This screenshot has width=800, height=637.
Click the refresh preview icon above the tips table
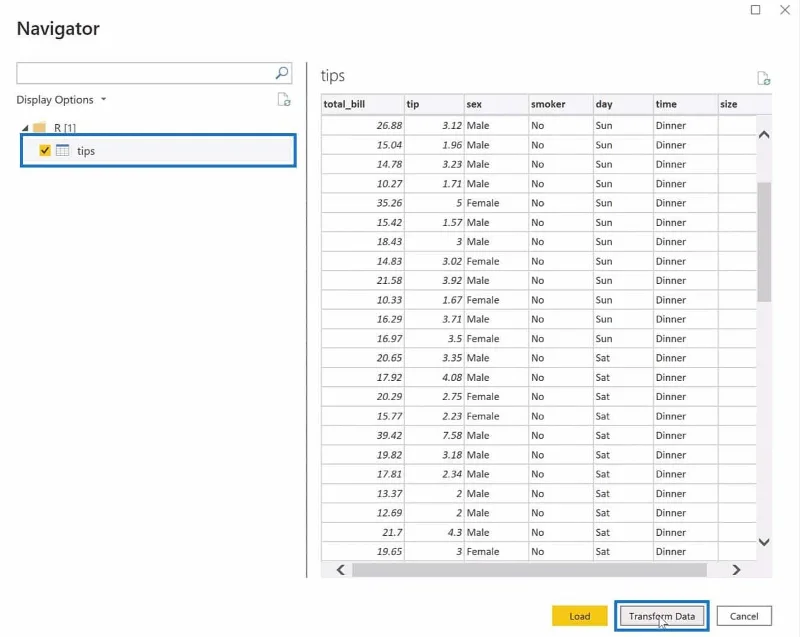763,78
